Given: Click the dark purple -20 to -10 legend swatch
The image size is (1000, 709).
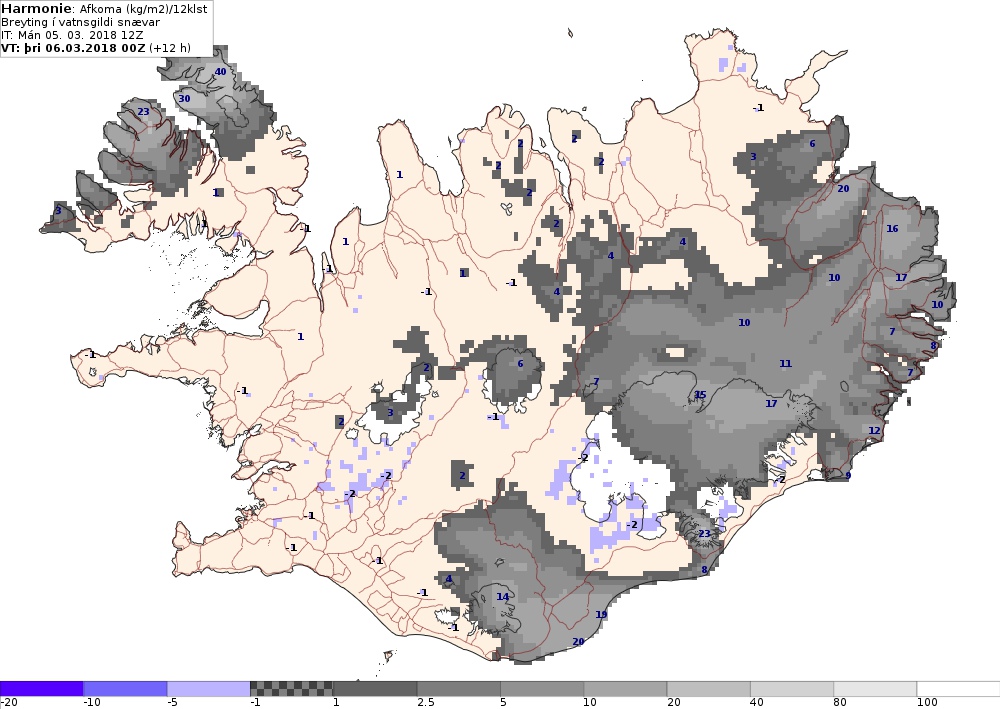Looking at the screenshot, I should (41, 689).
